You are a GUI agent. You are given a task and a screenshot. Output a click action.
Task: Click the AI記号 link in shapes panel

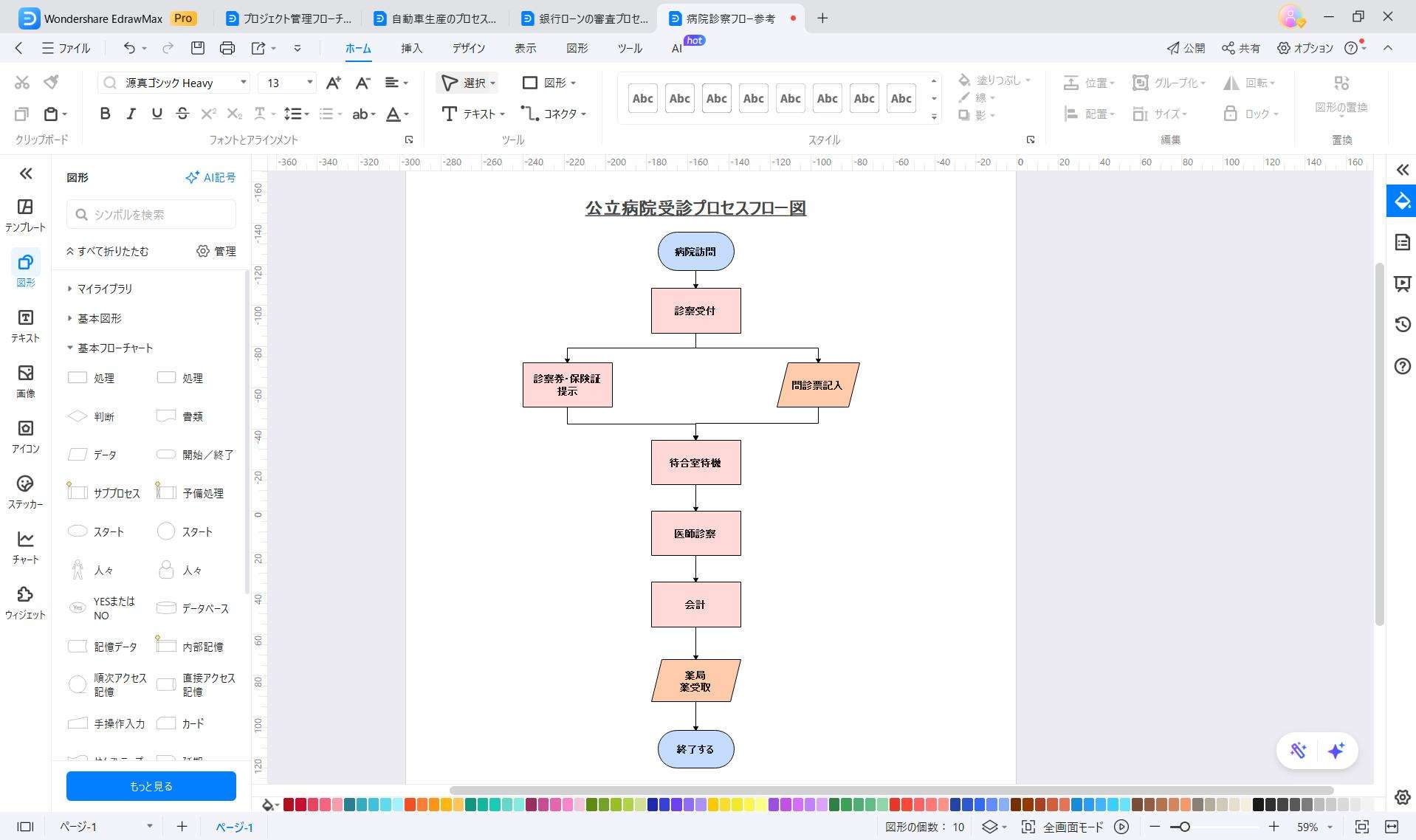tap(210, 177)
